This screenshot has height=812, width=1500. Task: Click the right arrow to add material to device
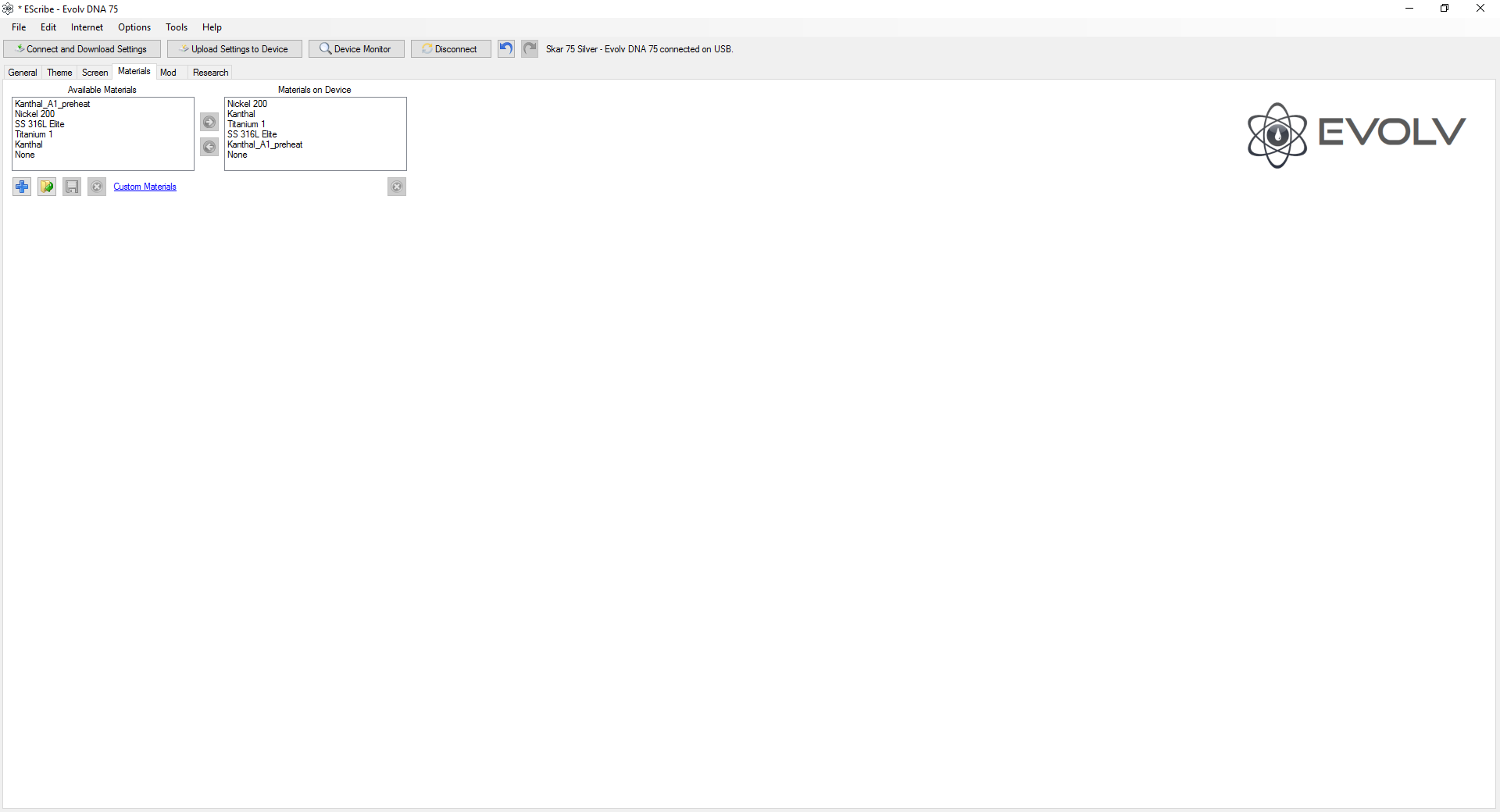(x=209, y=122)
